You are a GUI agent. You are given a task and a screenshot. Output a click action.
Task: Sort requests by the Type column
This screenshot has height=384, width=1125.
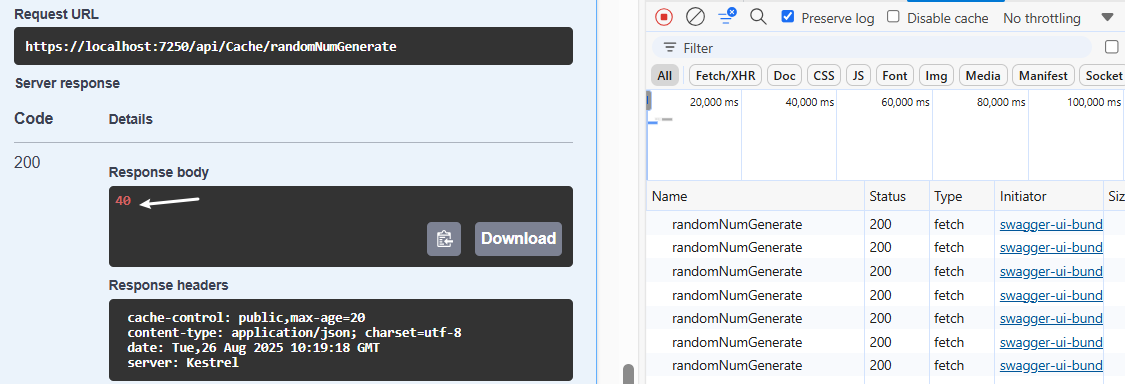point(961,196)
